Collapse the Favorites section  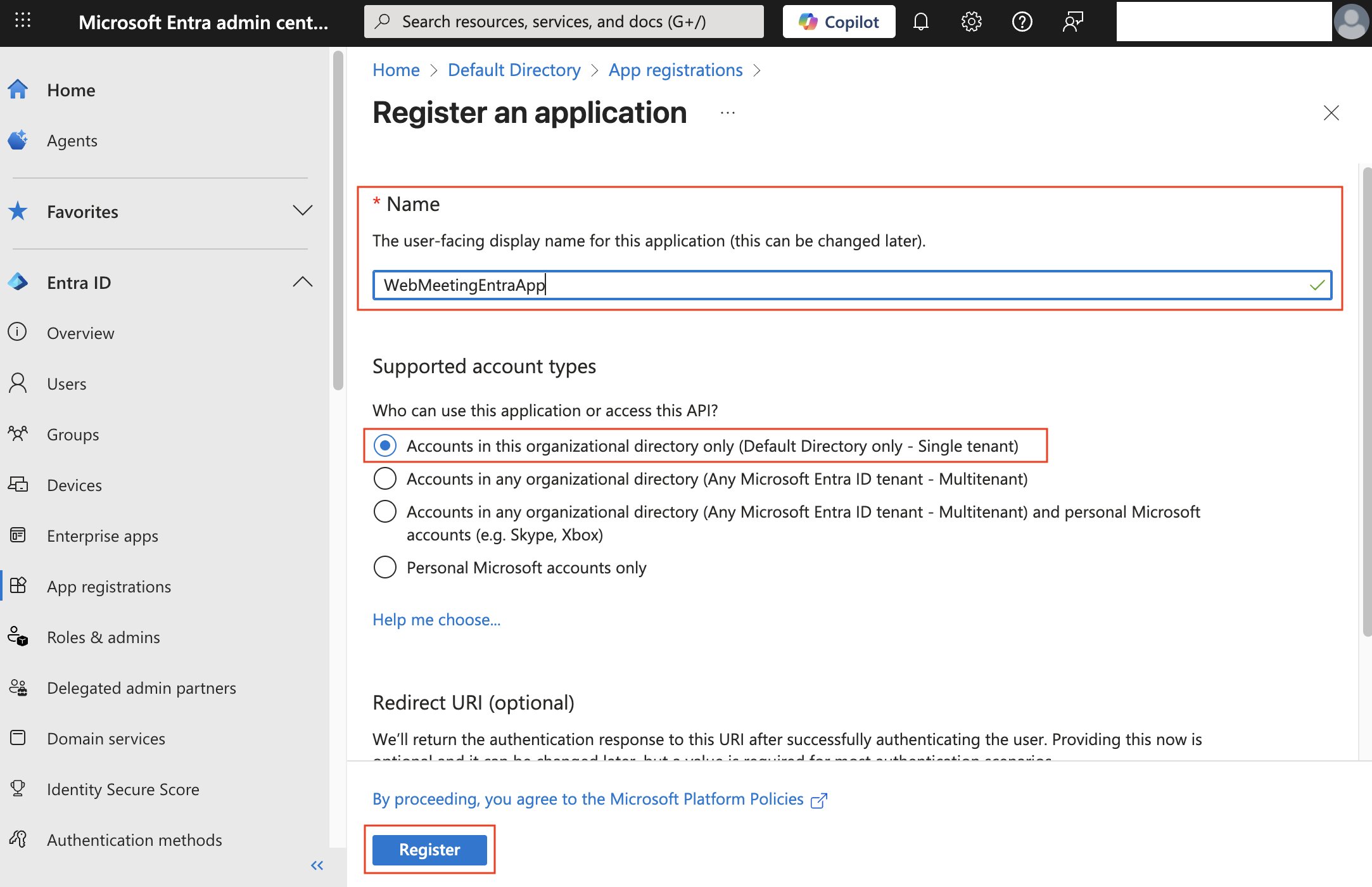[303, 211]
